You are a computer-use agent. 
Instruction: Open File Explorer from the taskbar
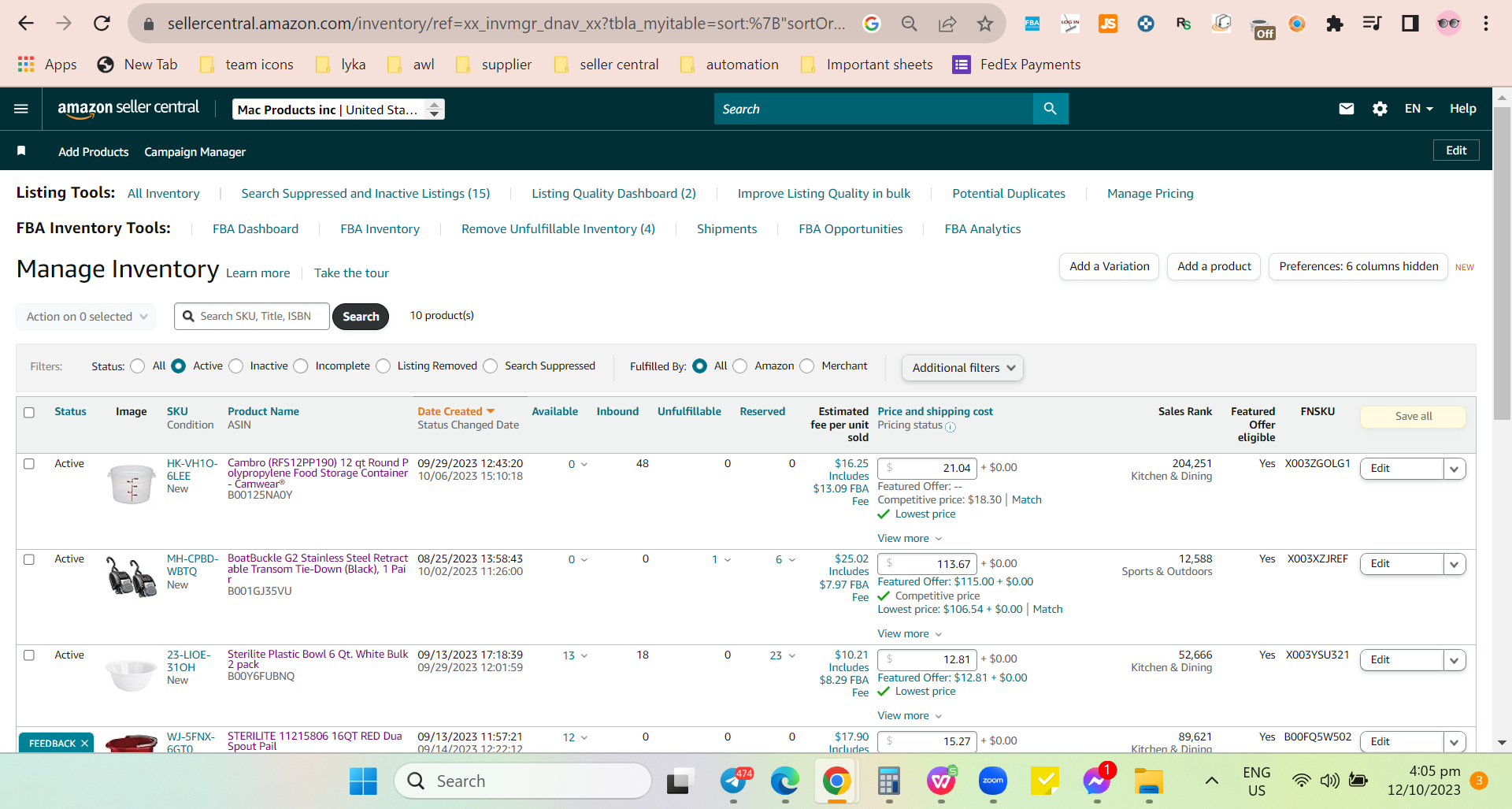point(1149,781)
